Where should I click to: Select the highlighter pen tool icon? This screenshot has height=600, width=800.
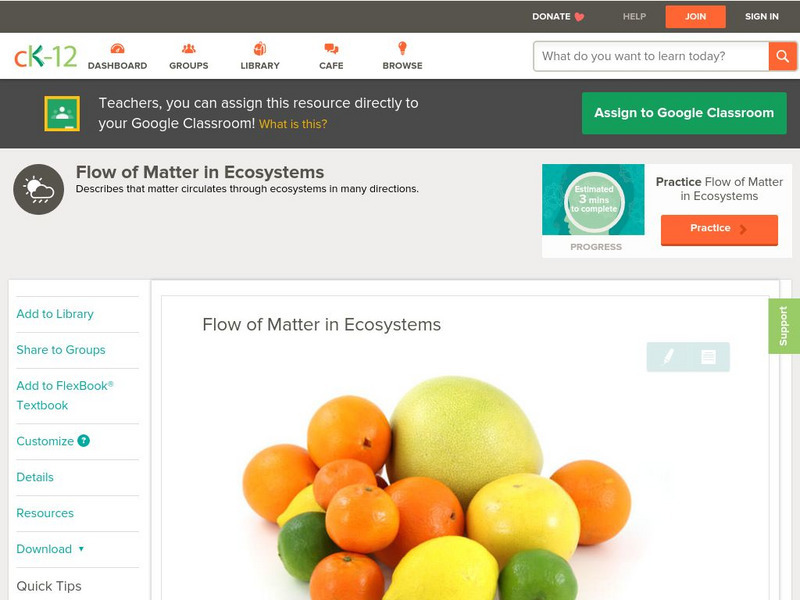[668, 356]
